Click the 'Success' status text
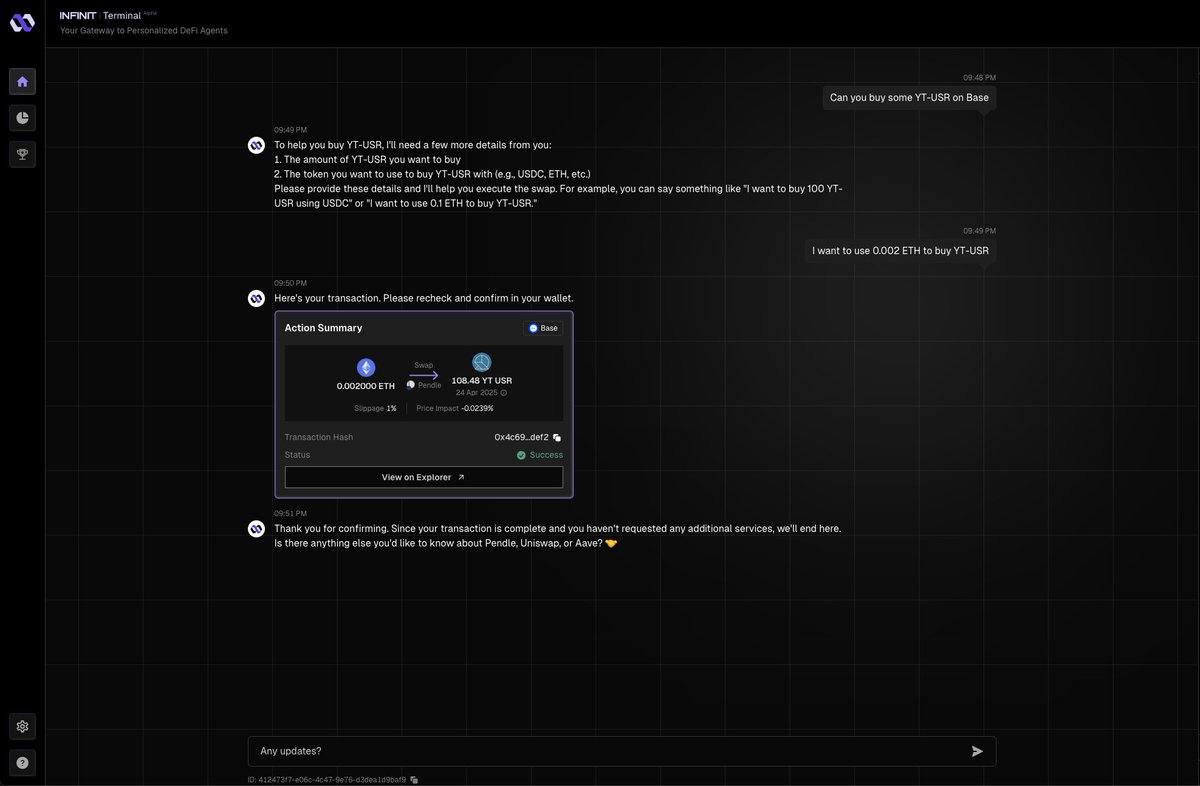The width and height of the screenshot is (1200, 786). pyautogui.click(x=546, y=455)
